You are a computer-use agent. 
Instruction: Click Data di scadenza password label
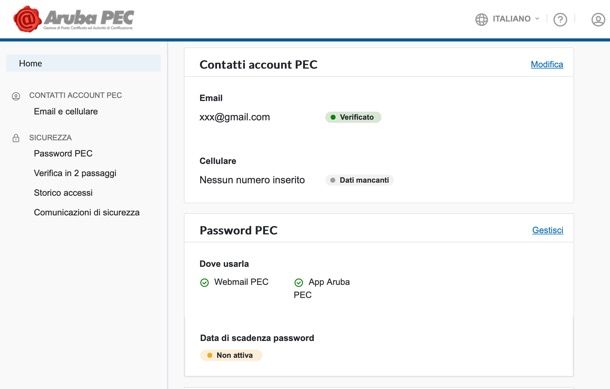(257, 338)
